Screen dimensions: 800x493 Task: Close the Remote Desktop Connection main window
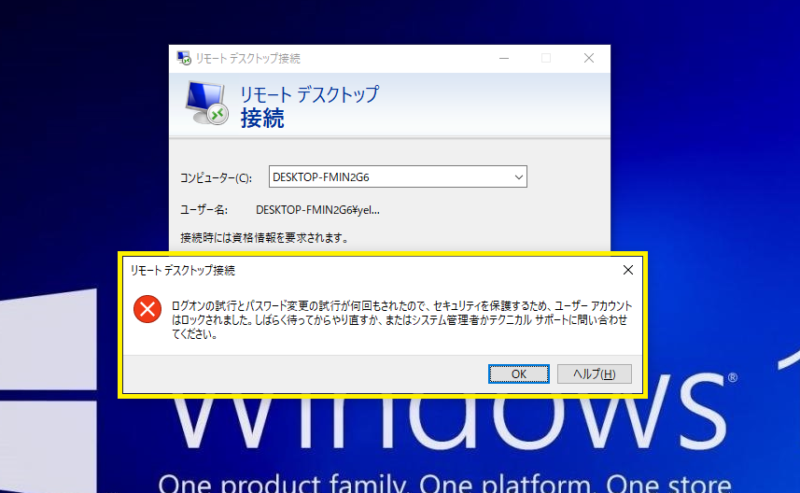click(588, 58)
